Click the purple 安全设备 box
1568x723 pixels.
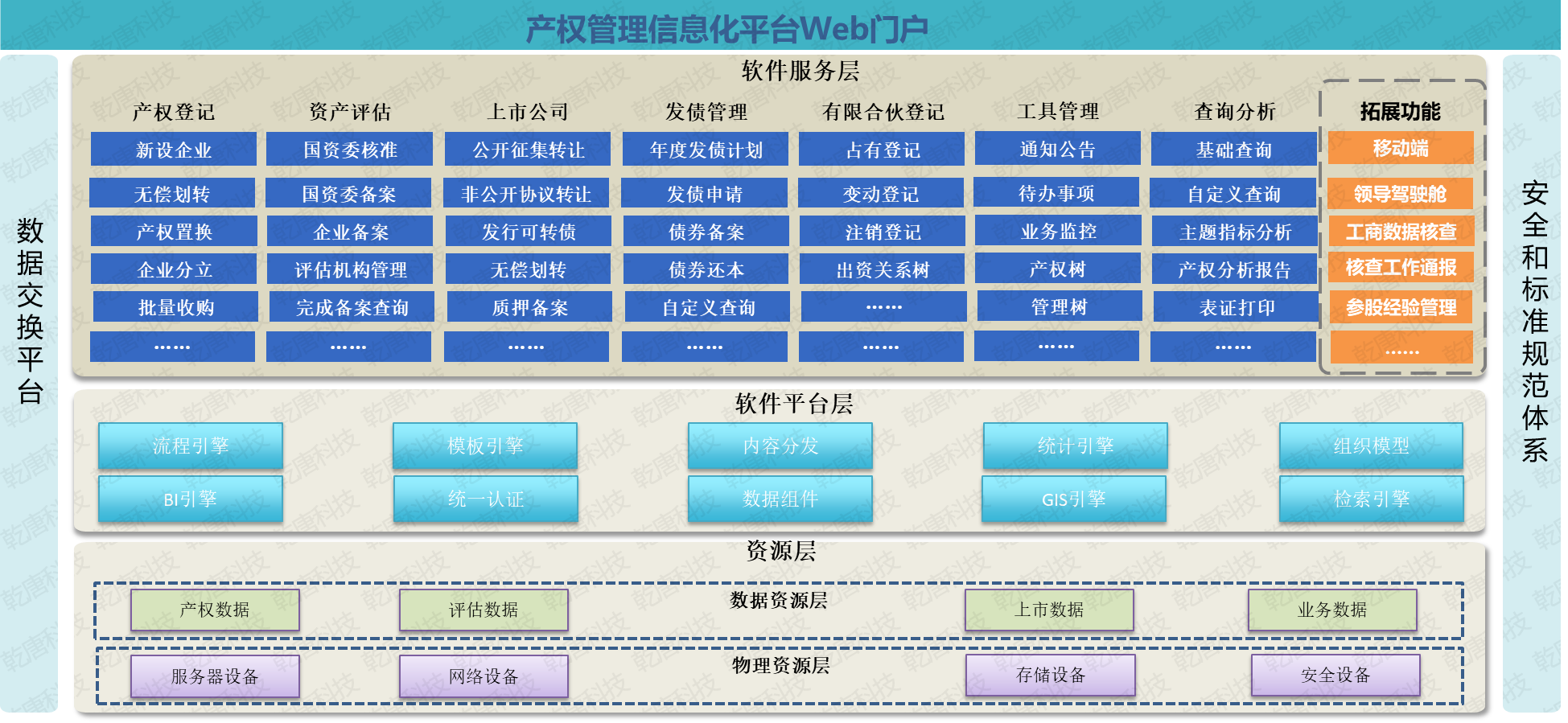[1335, 675]
